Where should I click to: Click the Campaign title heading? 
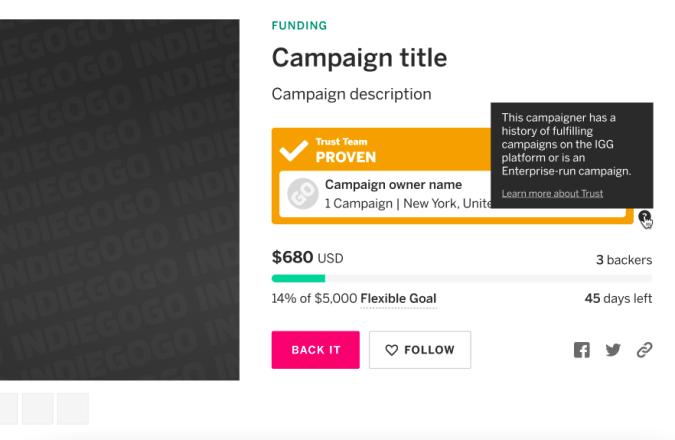[x=359, y=57]
